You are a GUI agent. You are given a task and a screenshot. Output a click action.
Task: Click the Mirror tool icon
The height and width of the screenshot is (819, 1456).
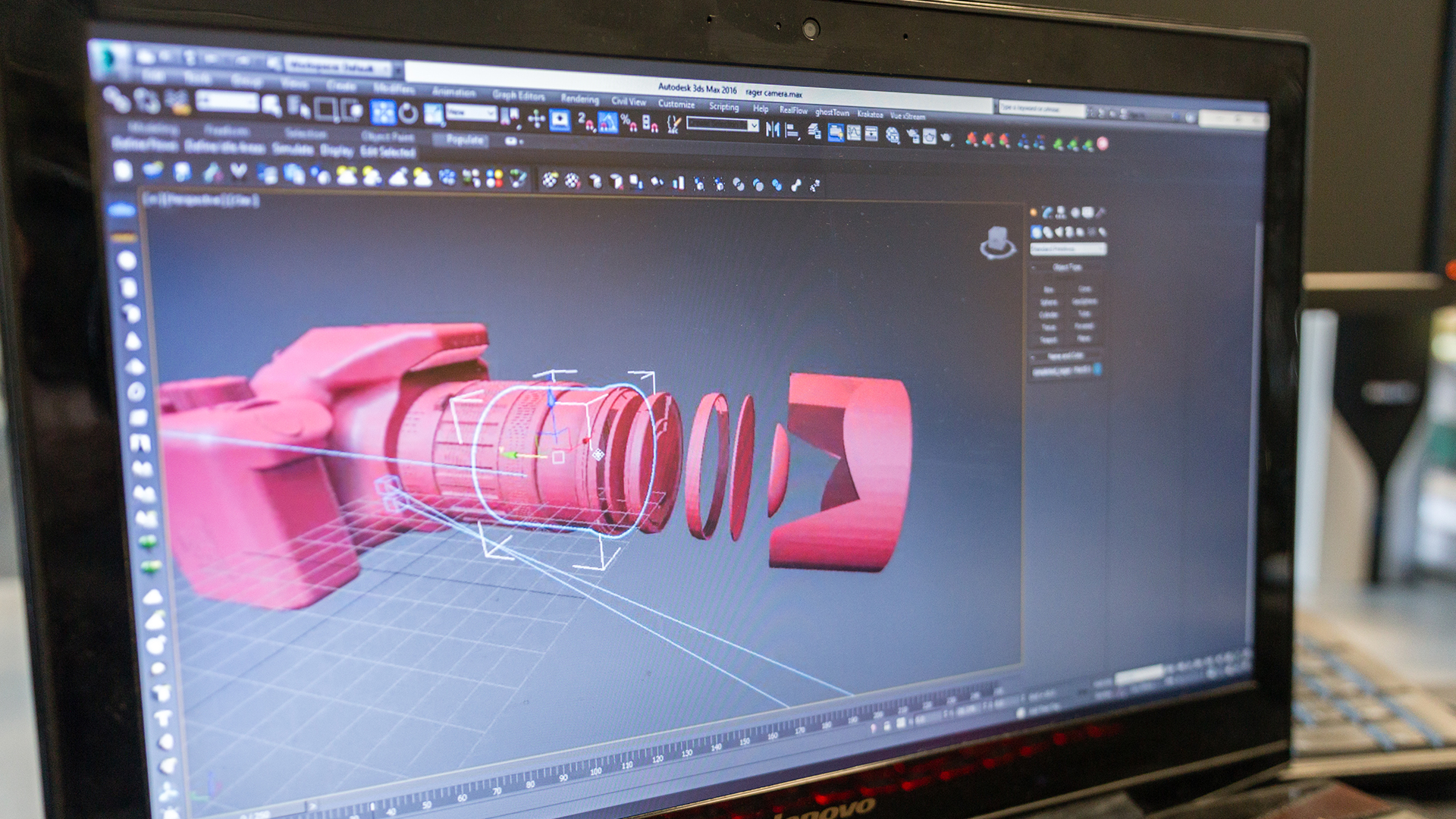773,130
